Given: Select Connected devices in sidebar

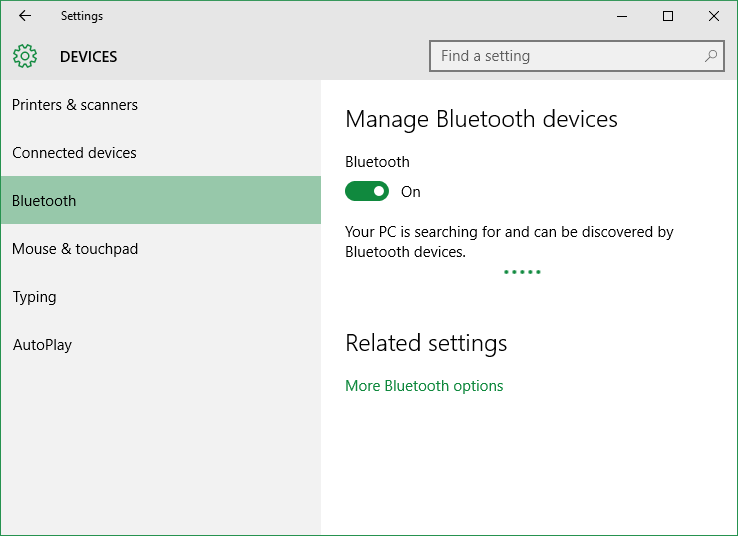Looking at the screenshot, I should pyautogui.click(x=161, y=152).
